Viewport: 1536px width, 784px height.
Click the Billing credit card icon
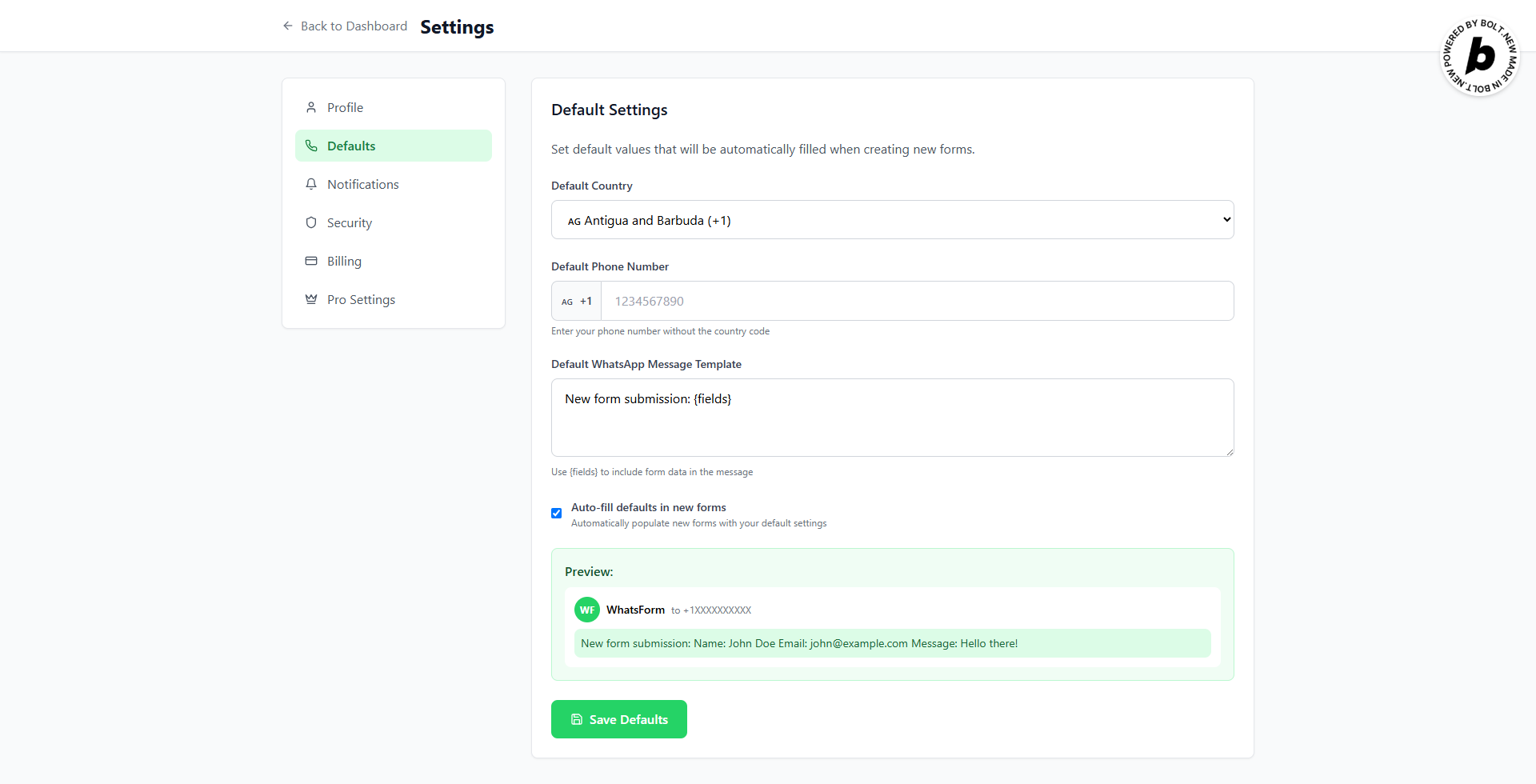[311, 261]
